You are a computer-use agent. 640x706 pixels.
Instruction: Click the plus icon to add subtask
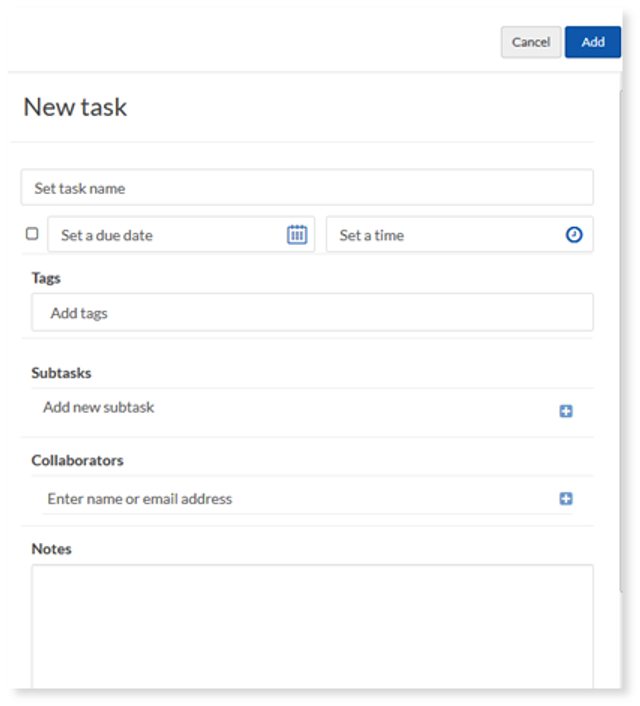[x=566, y=411]
